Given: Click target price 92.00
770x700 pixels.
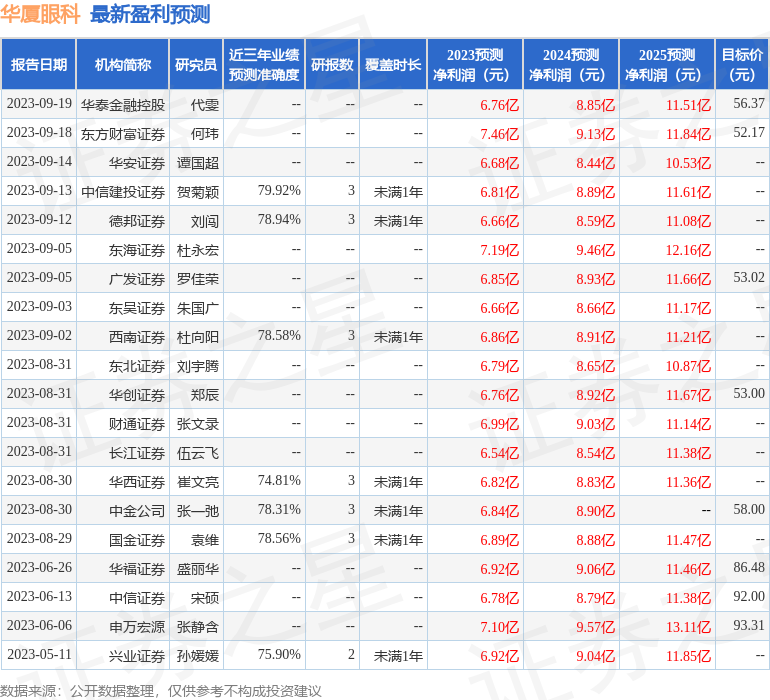Looking at the screenshot, I should tap(749, 596).
